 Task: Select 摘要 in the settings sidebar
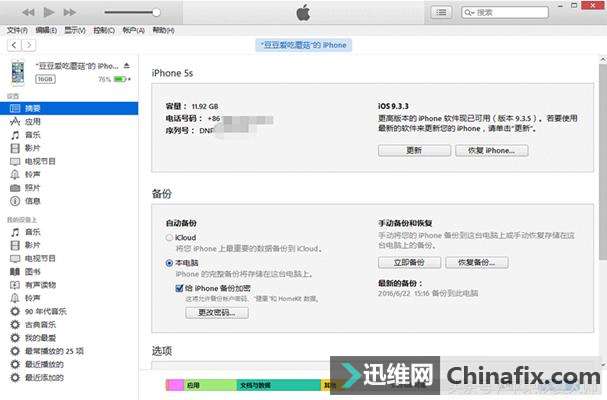[69, 108]
